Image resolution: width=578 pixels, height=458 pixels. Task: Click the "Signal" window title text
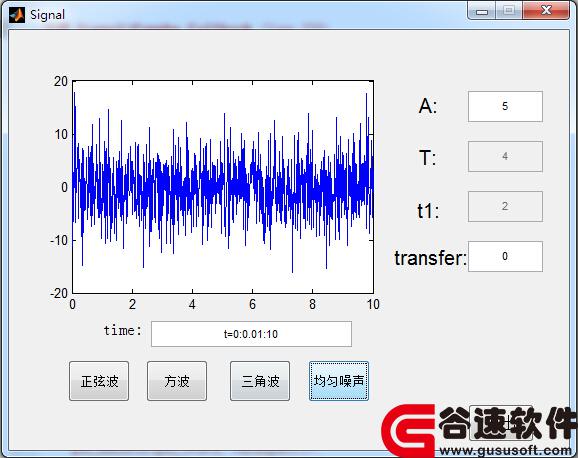click(x=47, y=15)
